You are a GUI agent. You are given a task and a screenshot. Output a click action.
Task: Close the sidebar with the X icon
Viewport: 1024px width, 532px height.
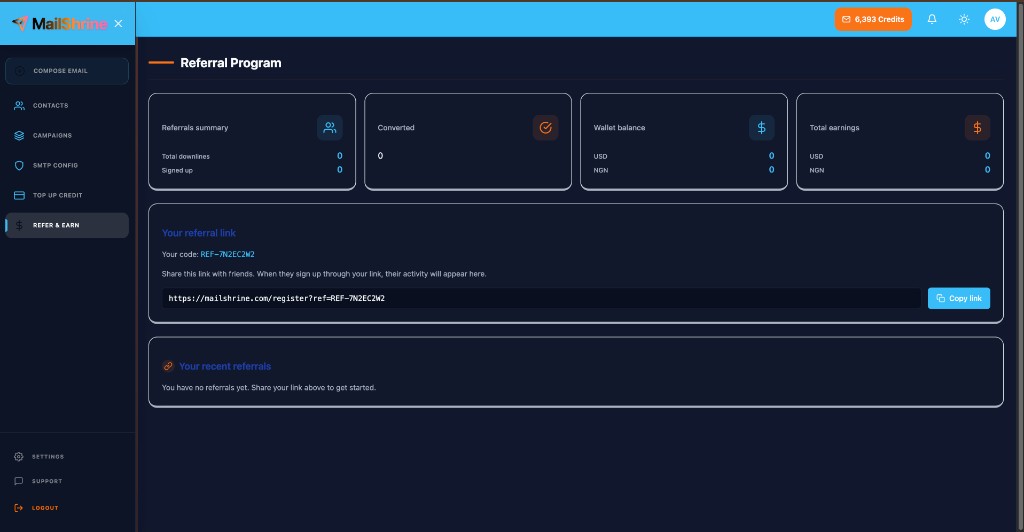click(118, 23)
